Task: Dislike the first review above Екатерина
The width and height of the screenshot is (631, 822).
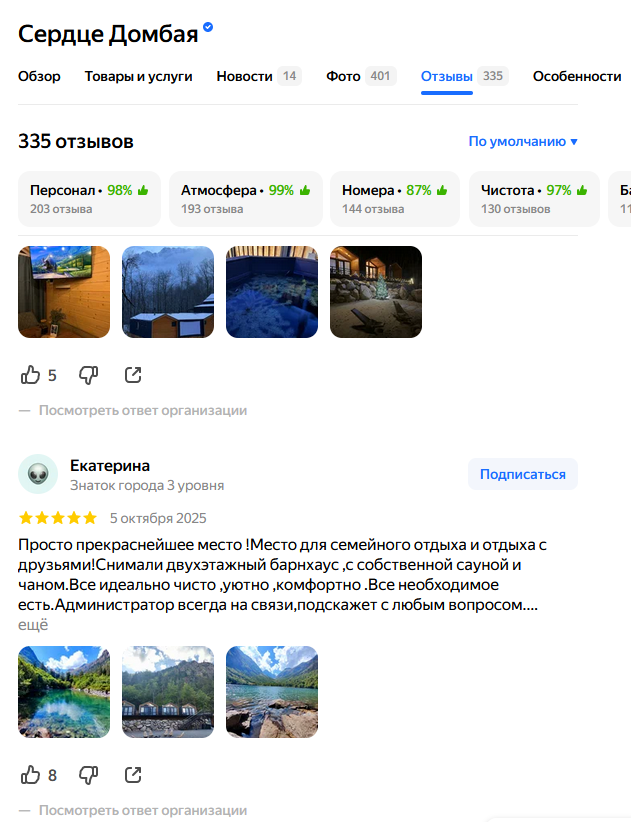Action: [x=88, y=375]
